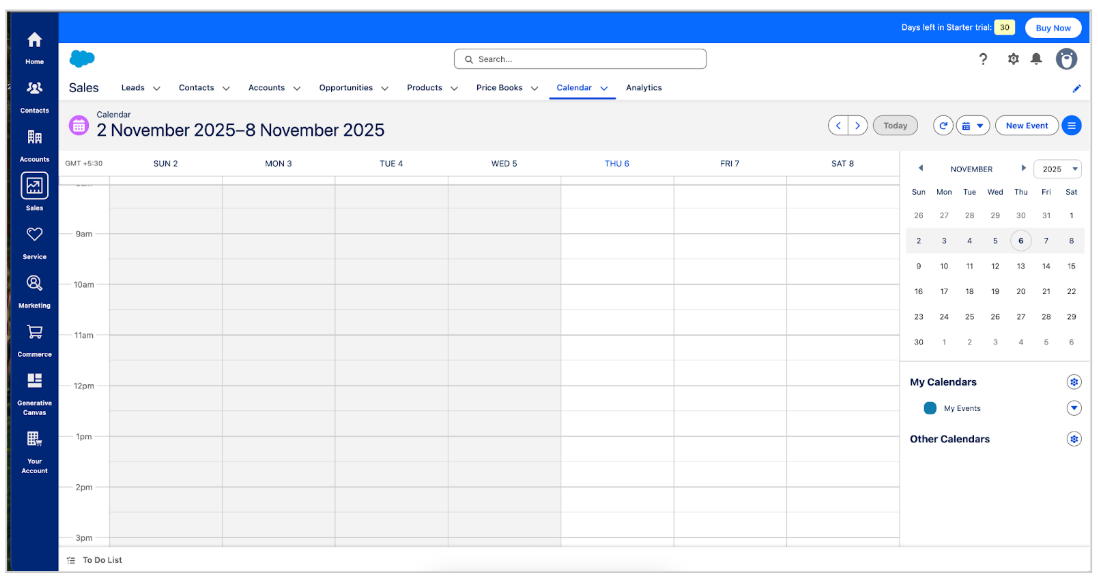This screenshot has width=1098, height=584.
Task: Open the notifications bell
Action: [1038, 60]
